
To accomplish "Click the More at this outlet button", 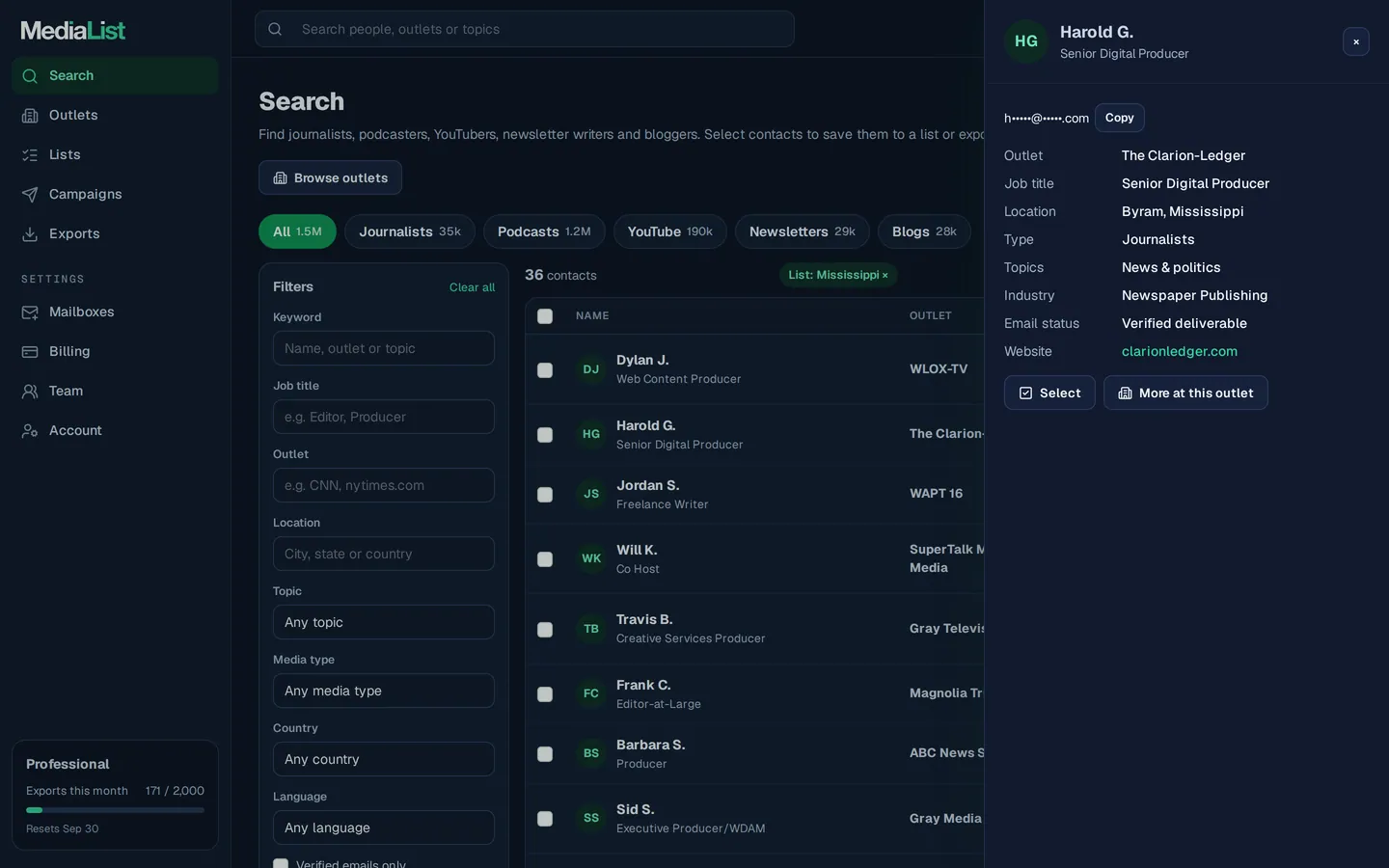I will (1185, 393).
